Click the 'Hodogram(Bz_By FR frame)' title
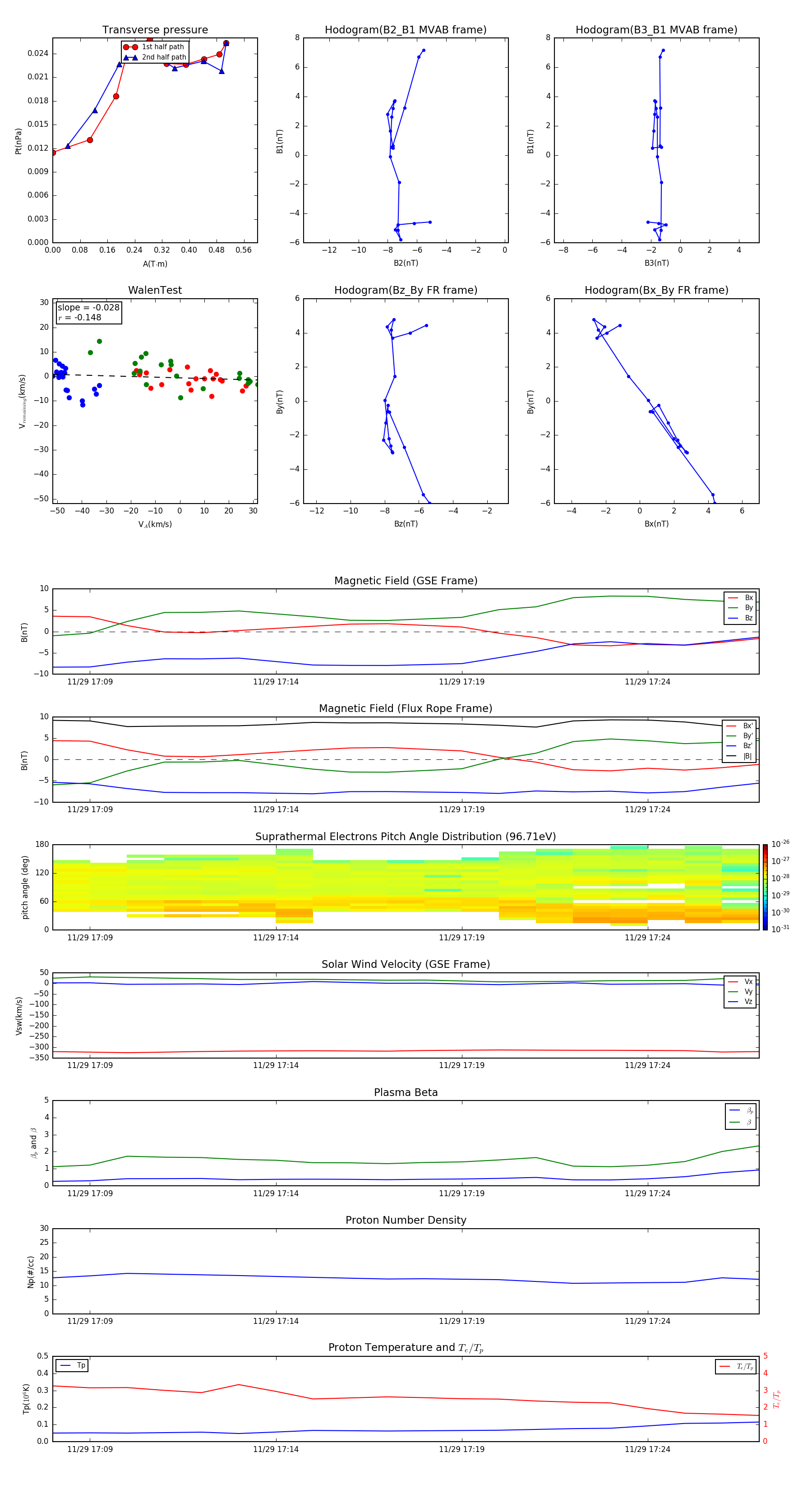The width and height of the screenshot is (812, 1489). click(406, 290)
